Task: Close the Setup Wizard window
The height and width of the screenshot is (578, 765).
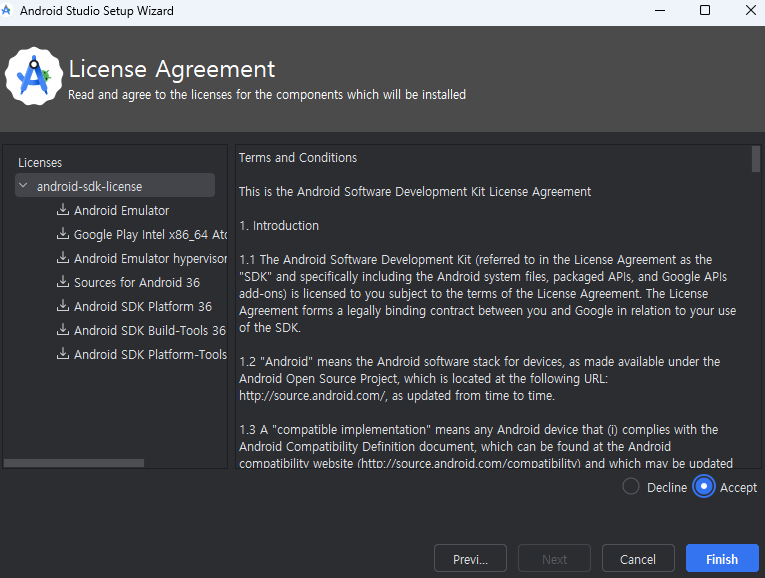Action: click(x=751, y=10)
